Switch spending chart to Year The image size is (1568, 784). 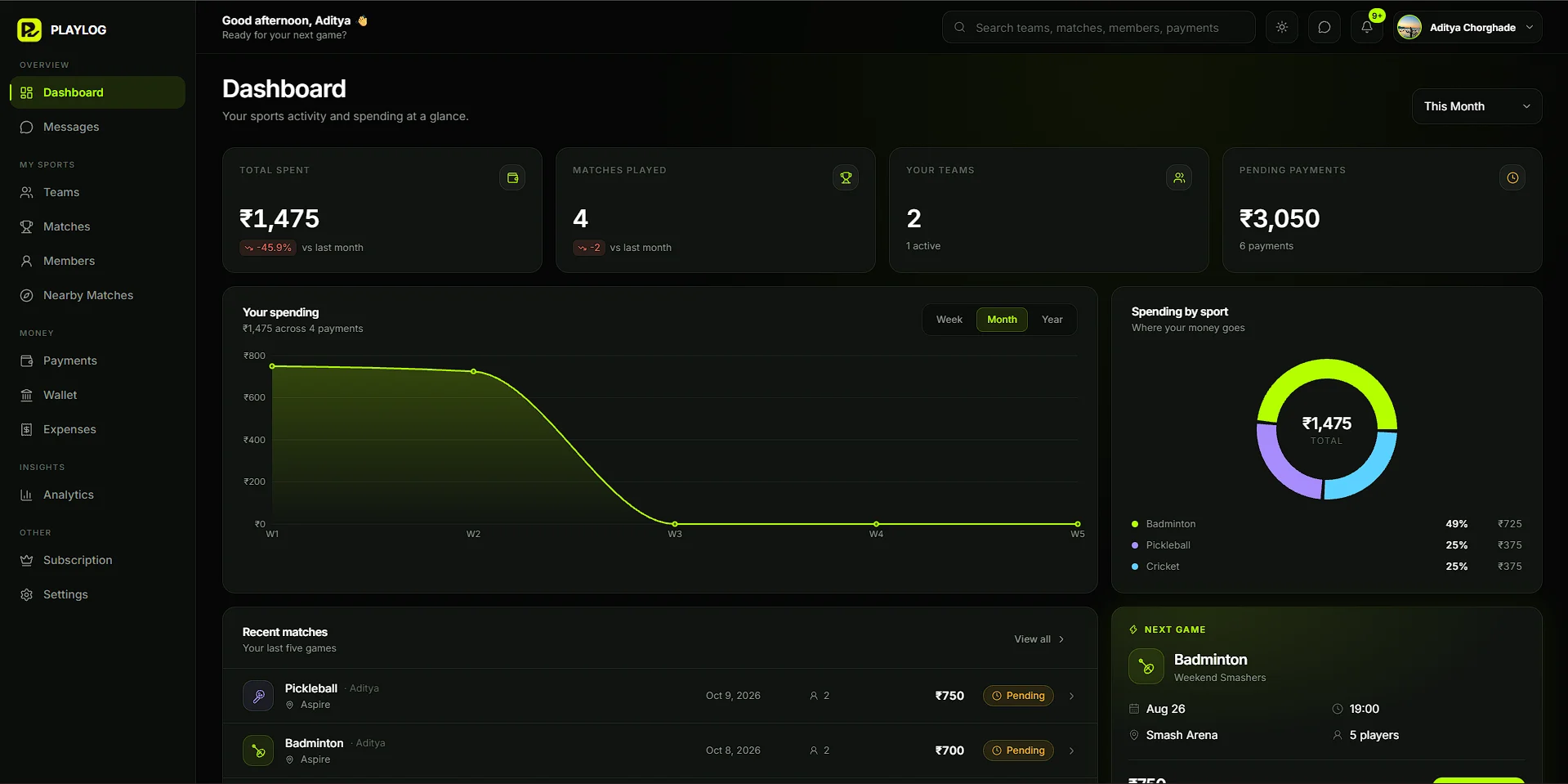(1052, 320)
